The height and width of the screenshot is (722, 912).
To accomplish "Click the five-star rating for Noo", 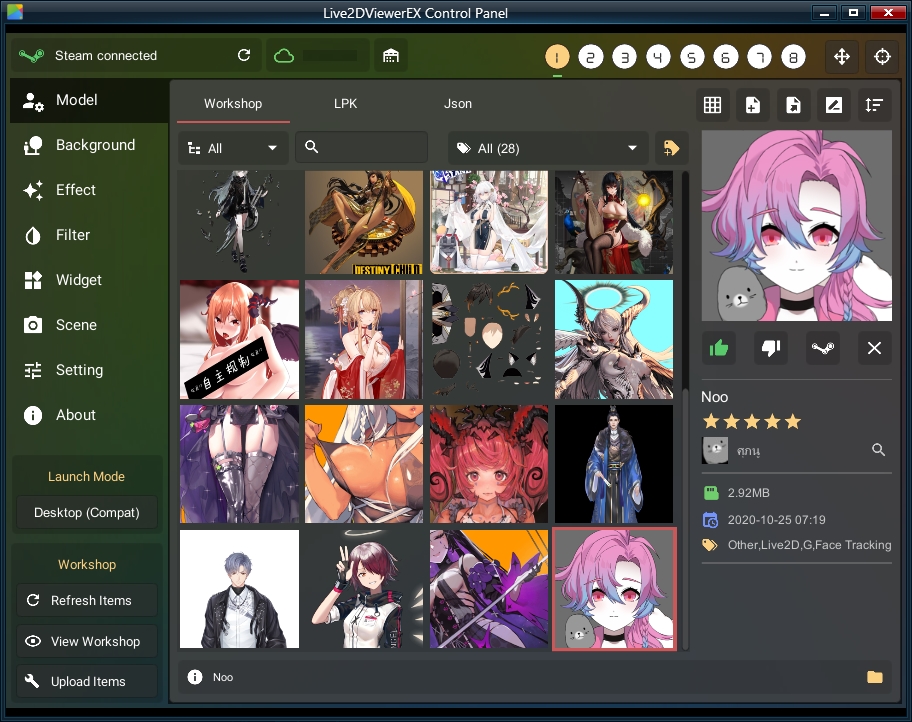I will [751, 422].
